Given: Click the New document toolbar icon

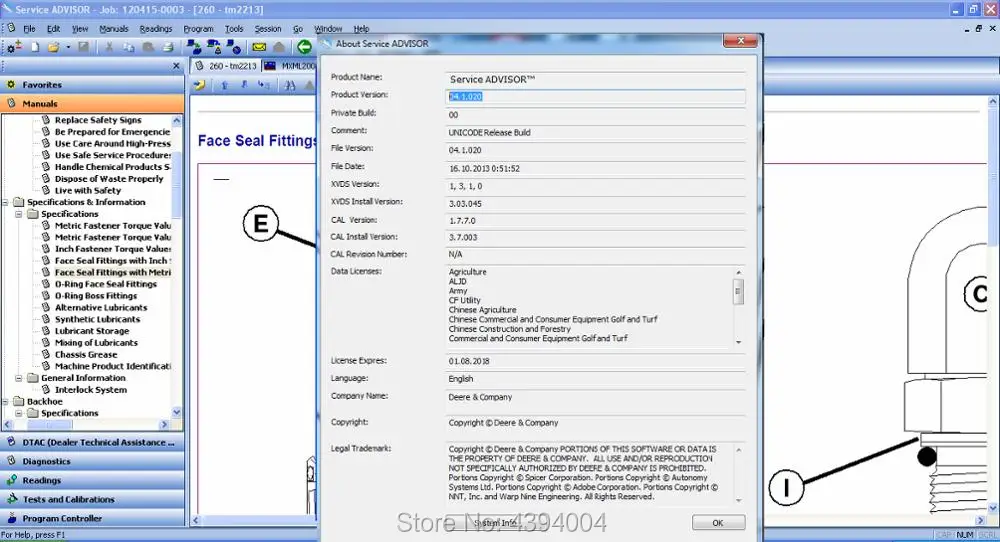Looking at the screenshot, I should click(x=36, y=47).
